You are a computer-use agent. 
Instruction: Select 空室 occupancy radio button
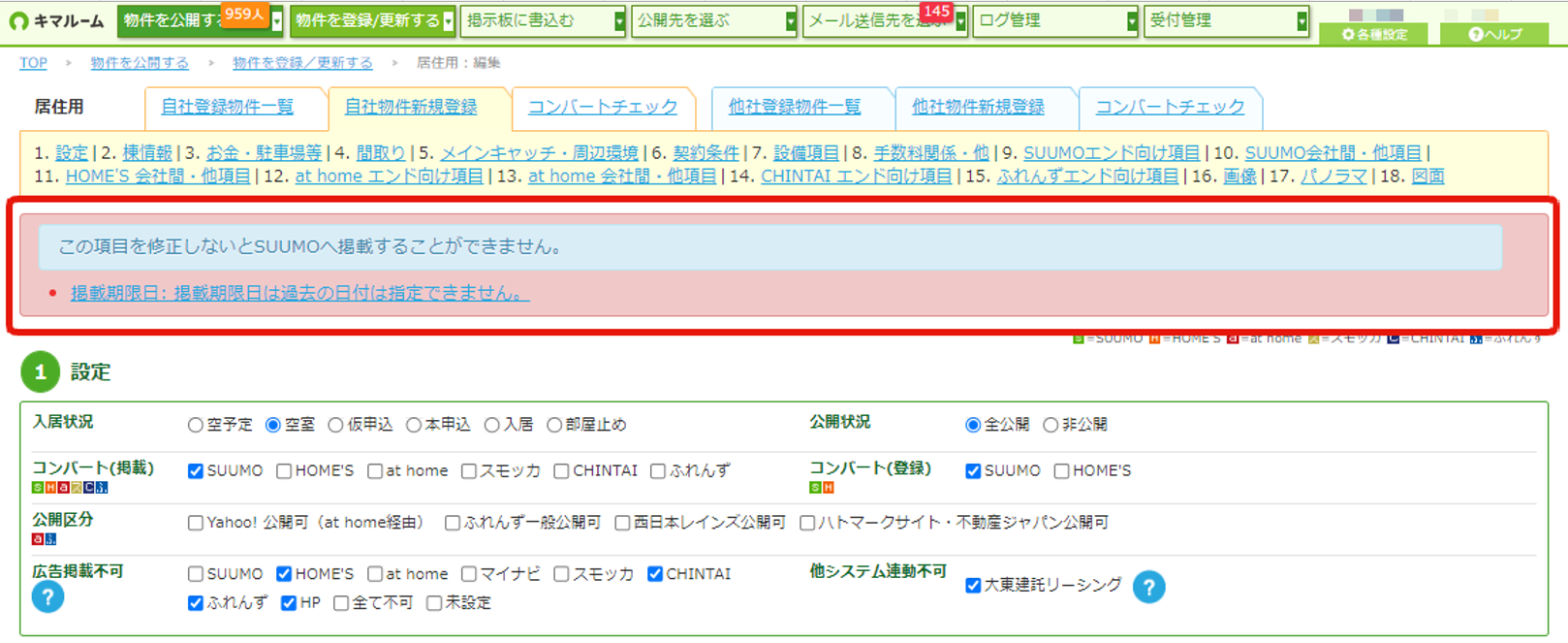[273, 425]
